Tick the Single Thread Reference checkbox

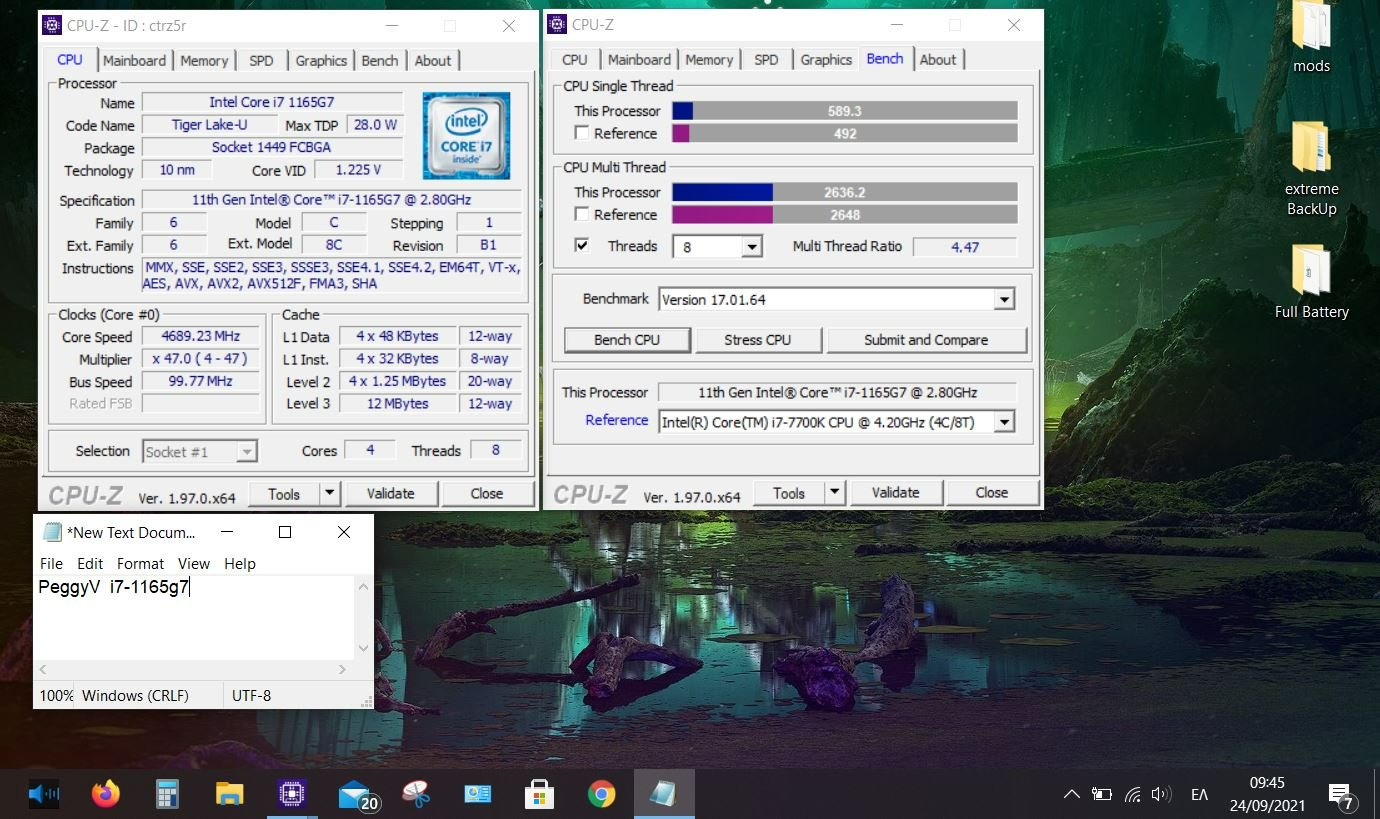click(582, 133)
